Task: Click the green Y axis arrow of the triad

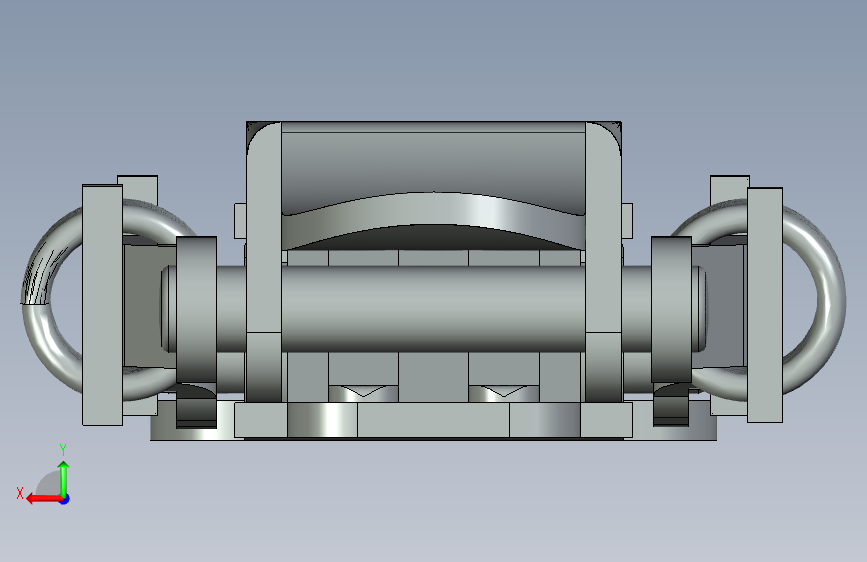Action: 64,478
